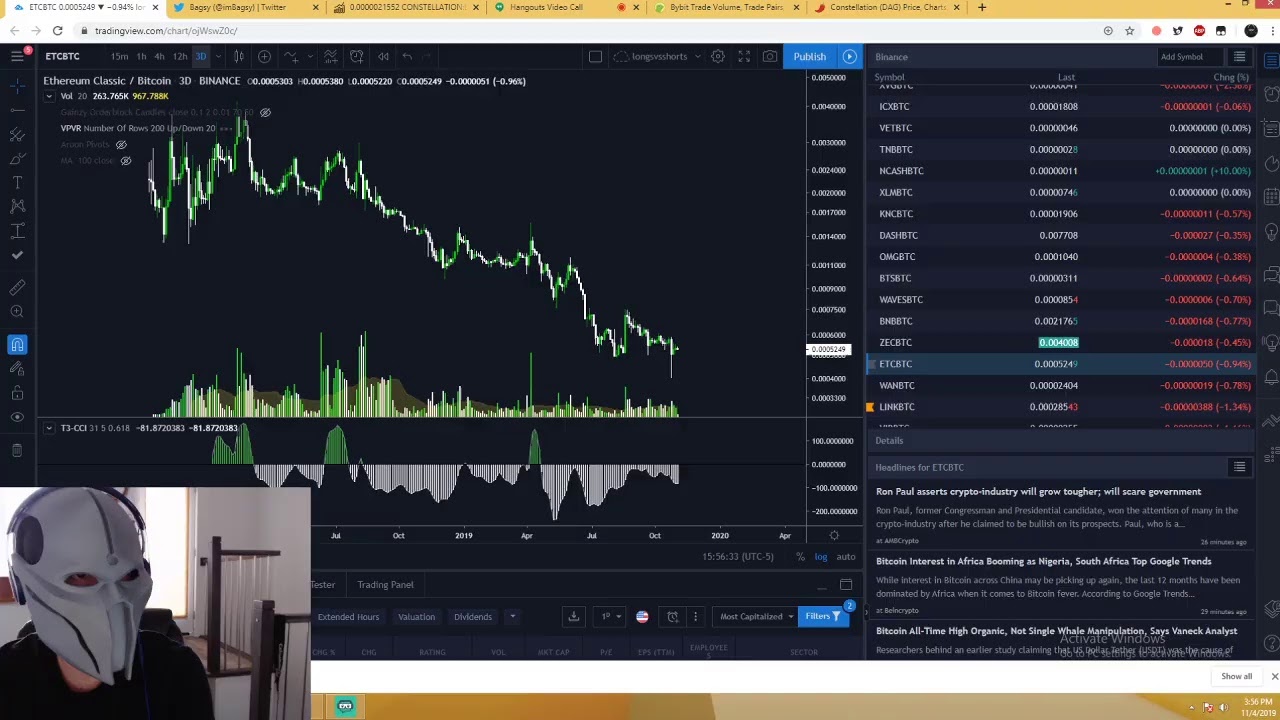Open the create alert clock icon

pyautogui.click(x=356, y=56)
